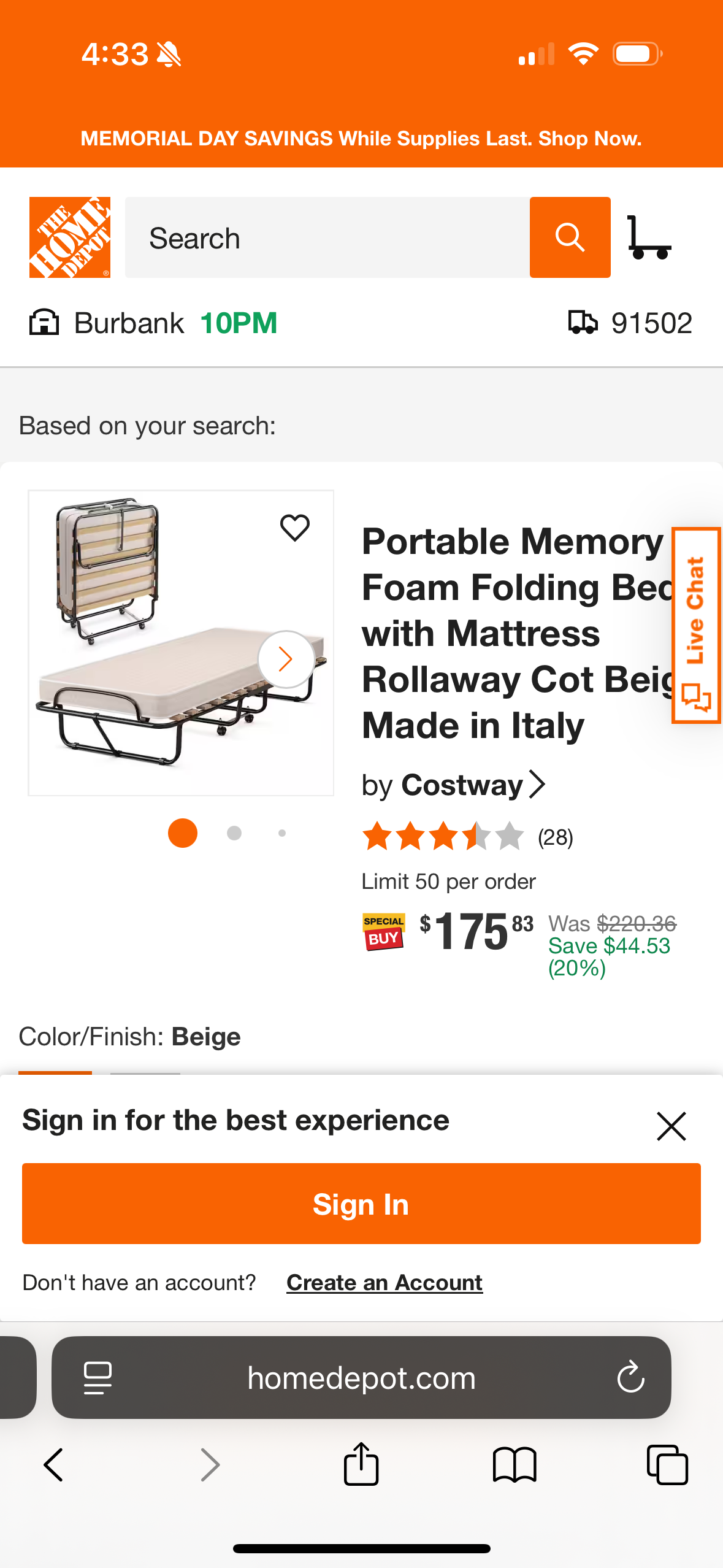The width and height of the screenshot is (723, 1568).
Task: Open Safari share sheet
Action: [361, 1464]
